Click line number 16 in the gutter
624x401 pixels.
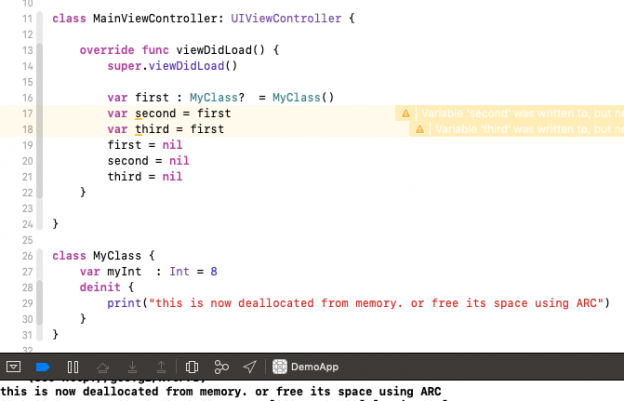27,98
